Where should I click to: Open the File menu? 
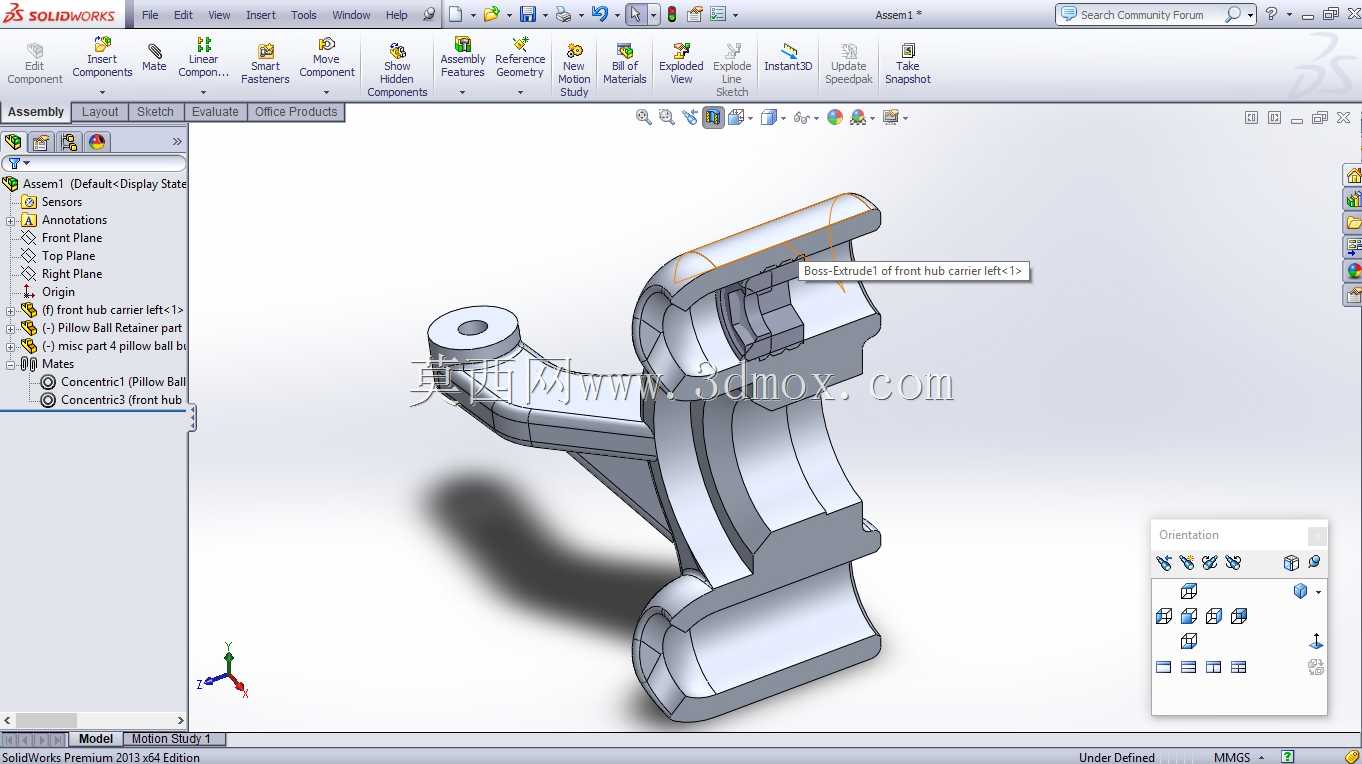pyautogui.click(x=150, y=15)
